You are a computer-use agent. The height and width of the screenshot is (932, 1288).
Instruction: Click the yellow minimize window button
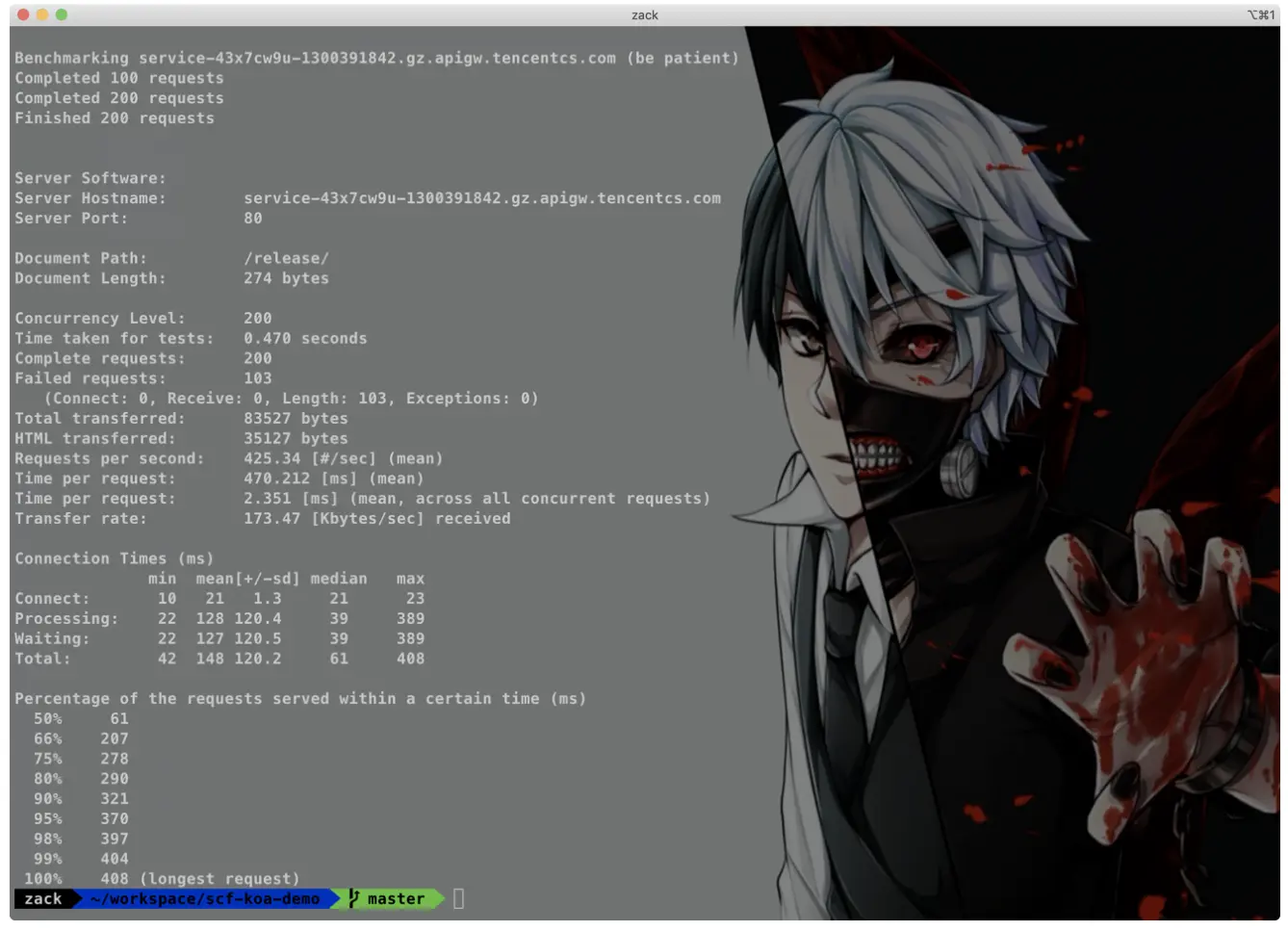(x=42, y=14)
